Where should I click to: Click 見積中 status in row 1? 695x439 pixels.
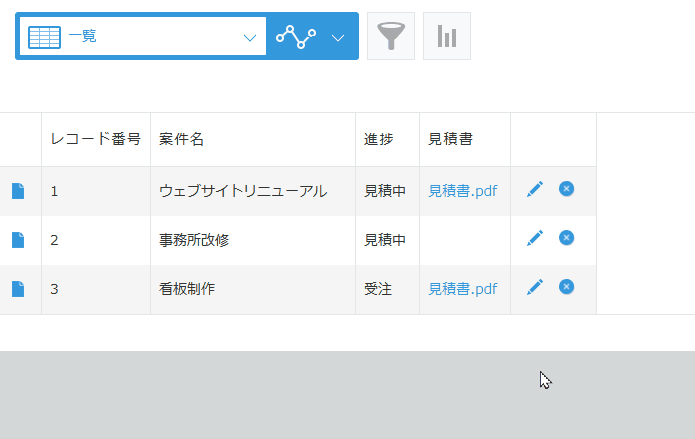coord(387,191)
